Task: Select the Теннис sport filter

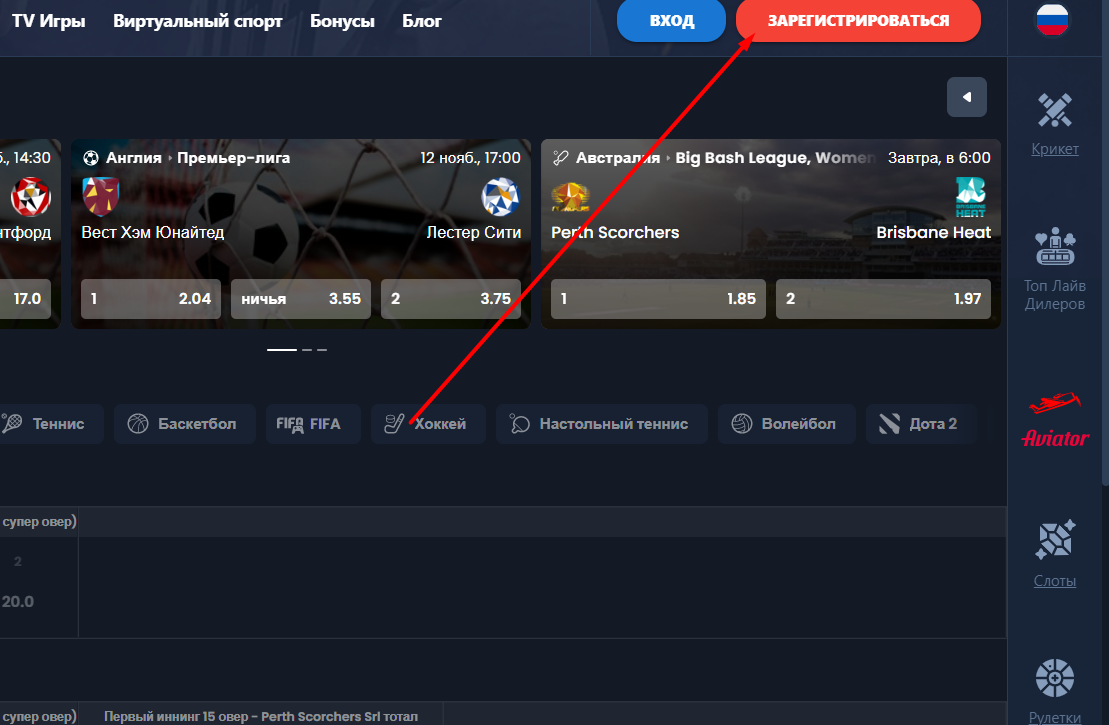Action: tap(51, 424)
